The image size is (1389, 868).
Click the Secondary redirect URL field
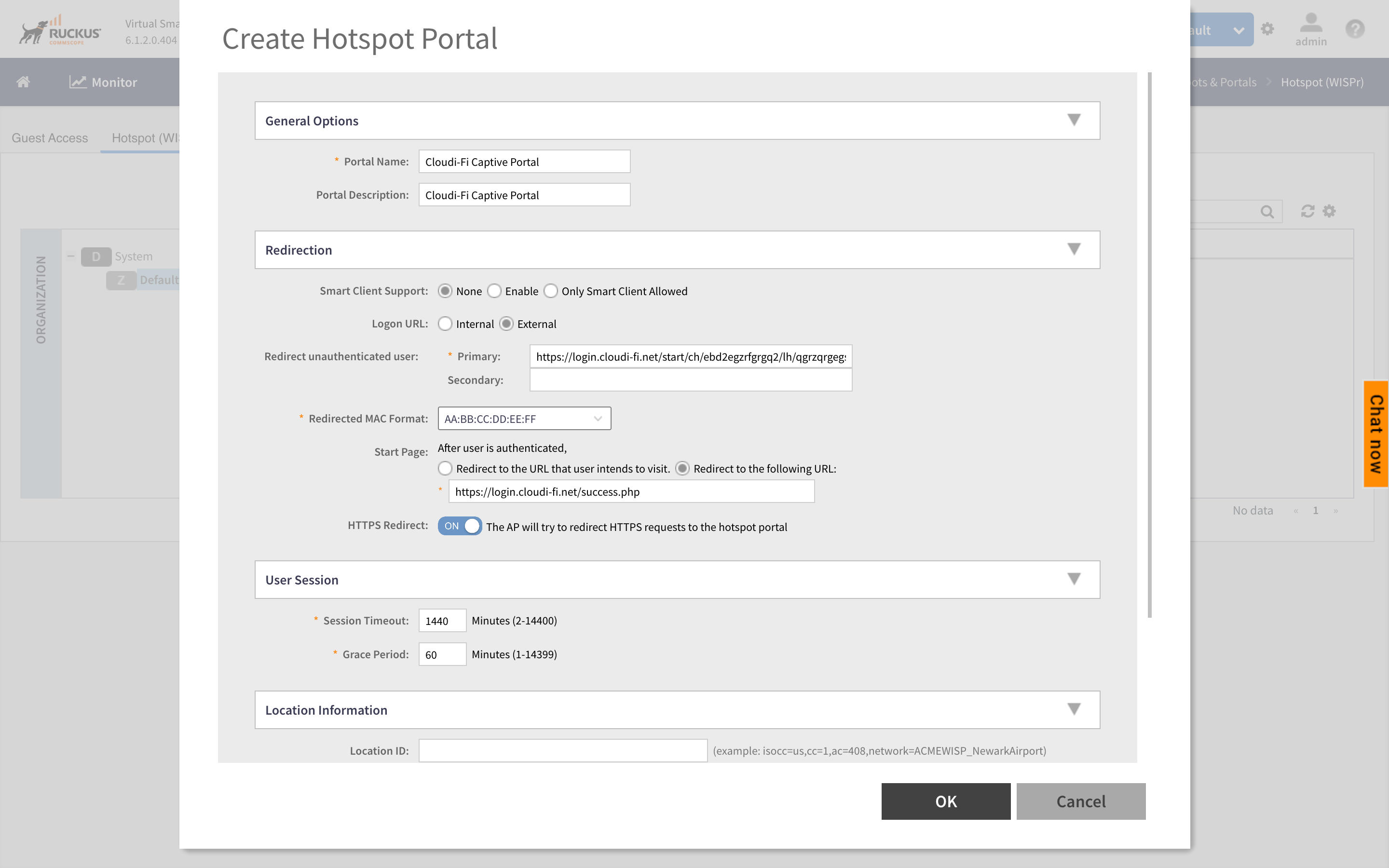pos(691,380)
